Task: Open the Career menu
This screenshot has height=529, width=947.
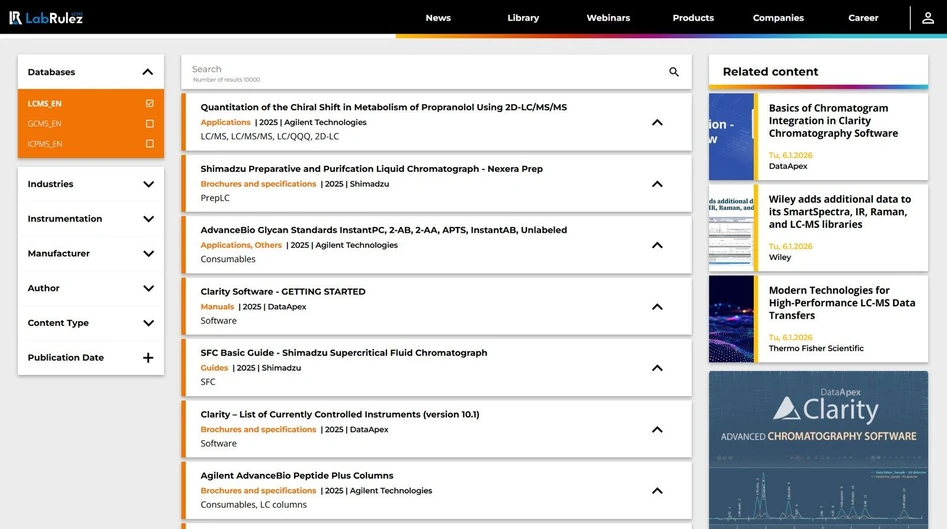Action: click(x=863, y=18)
